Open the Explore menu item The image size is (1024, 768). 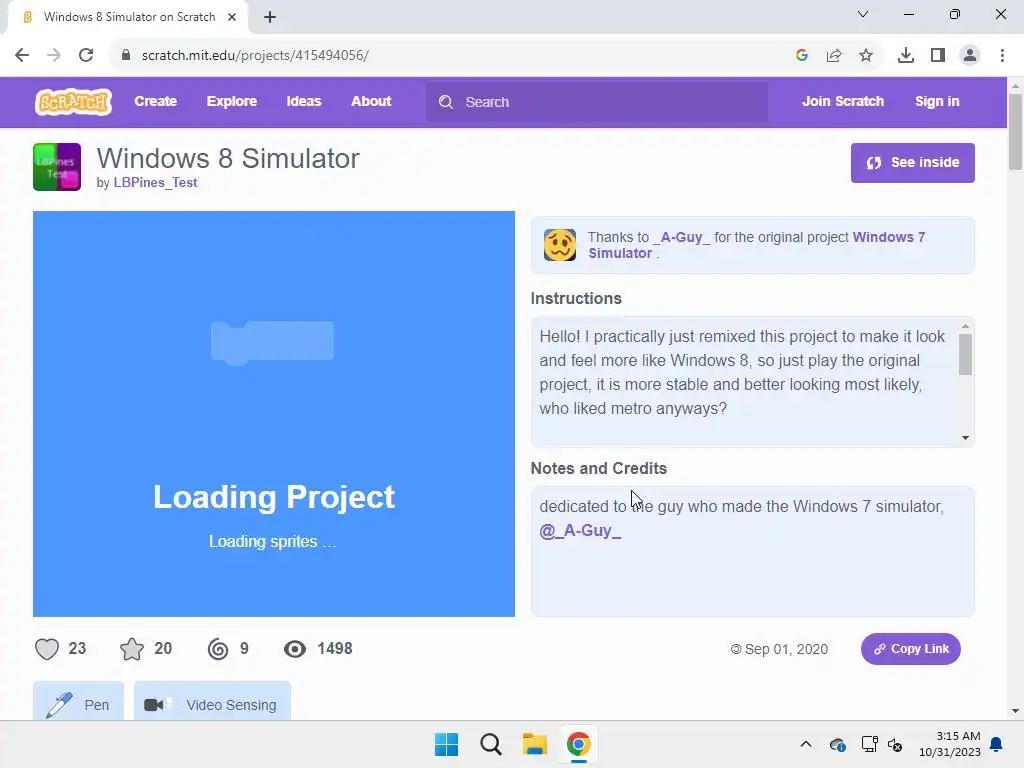point(232,101)
